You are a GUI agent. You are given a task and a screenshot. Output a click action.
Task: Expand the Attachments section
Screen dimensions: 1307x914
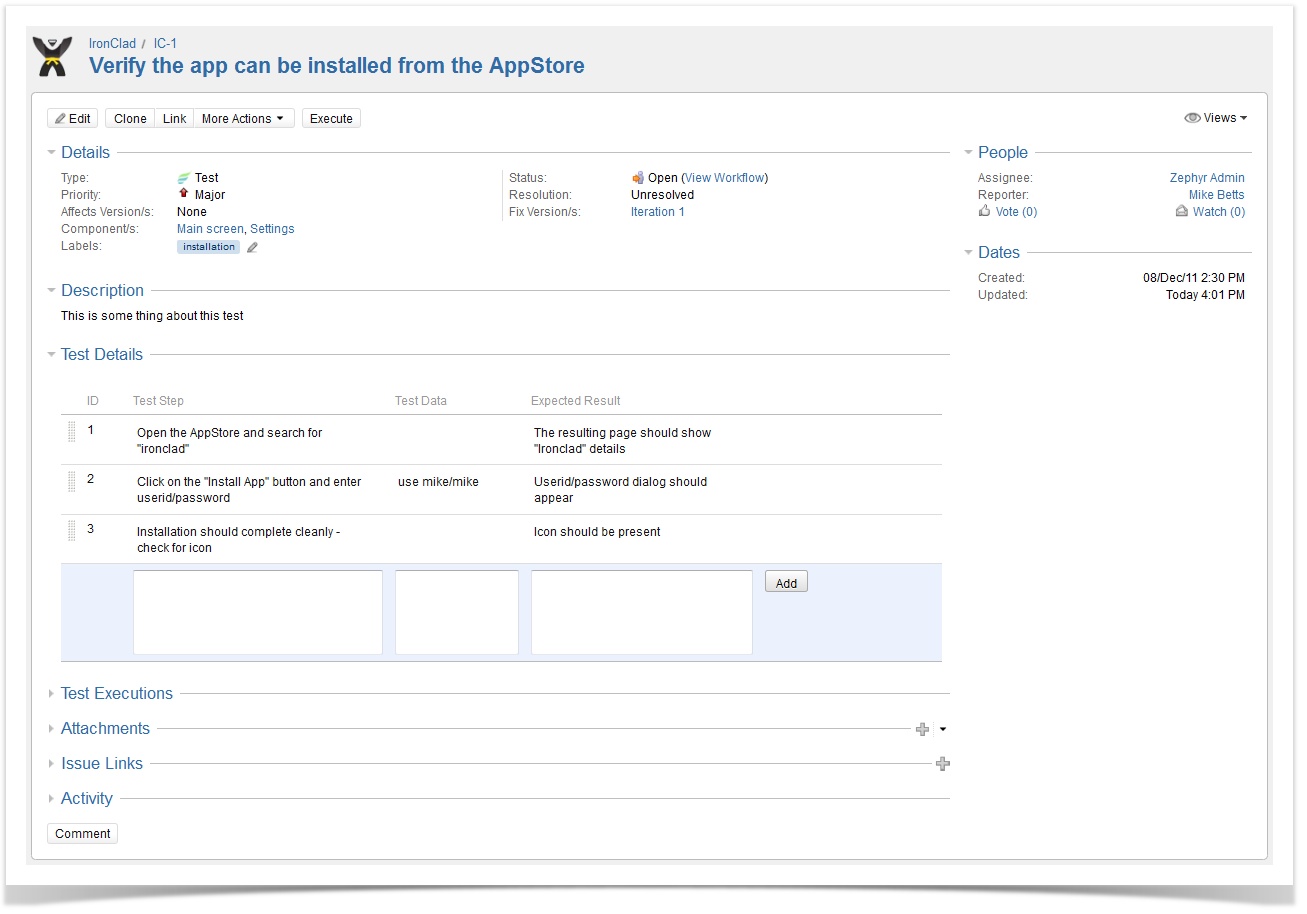click(x=52, y=729)
